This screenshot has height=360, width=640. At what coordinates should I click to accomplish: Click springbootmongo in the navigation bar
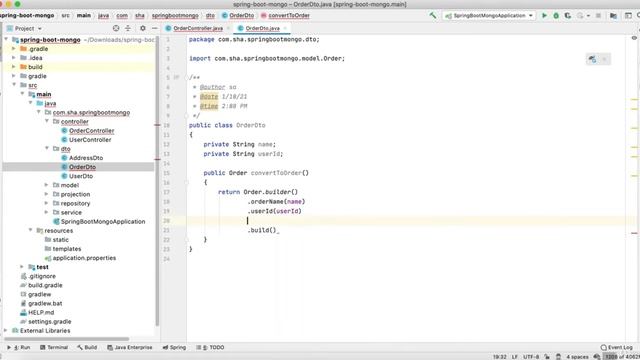[175, 16]
